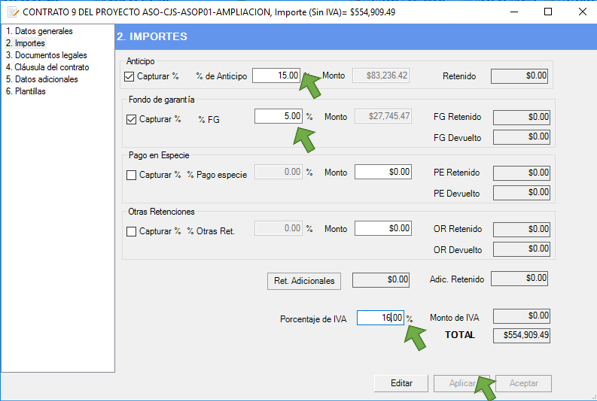Click the % Pago especie field

pyautogui.click(x=278, y=172)
